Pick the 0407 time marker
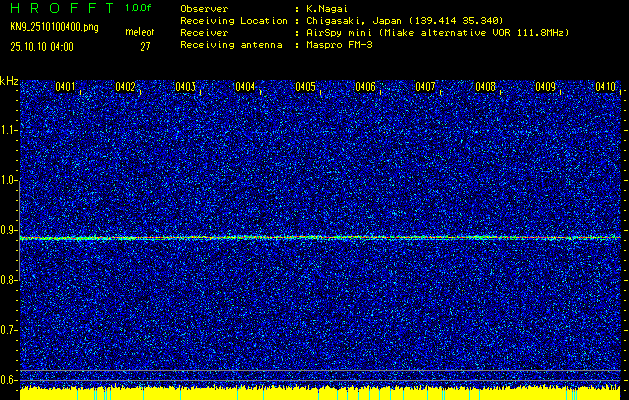Image resolution: width=629 pixels, height=400 pixels. click(x=426, y=88)
